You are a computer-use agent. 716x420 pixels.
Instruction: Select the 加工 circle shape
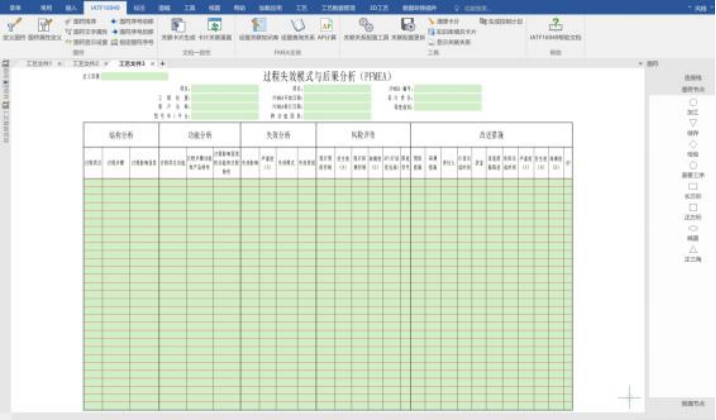pos(693,103)
